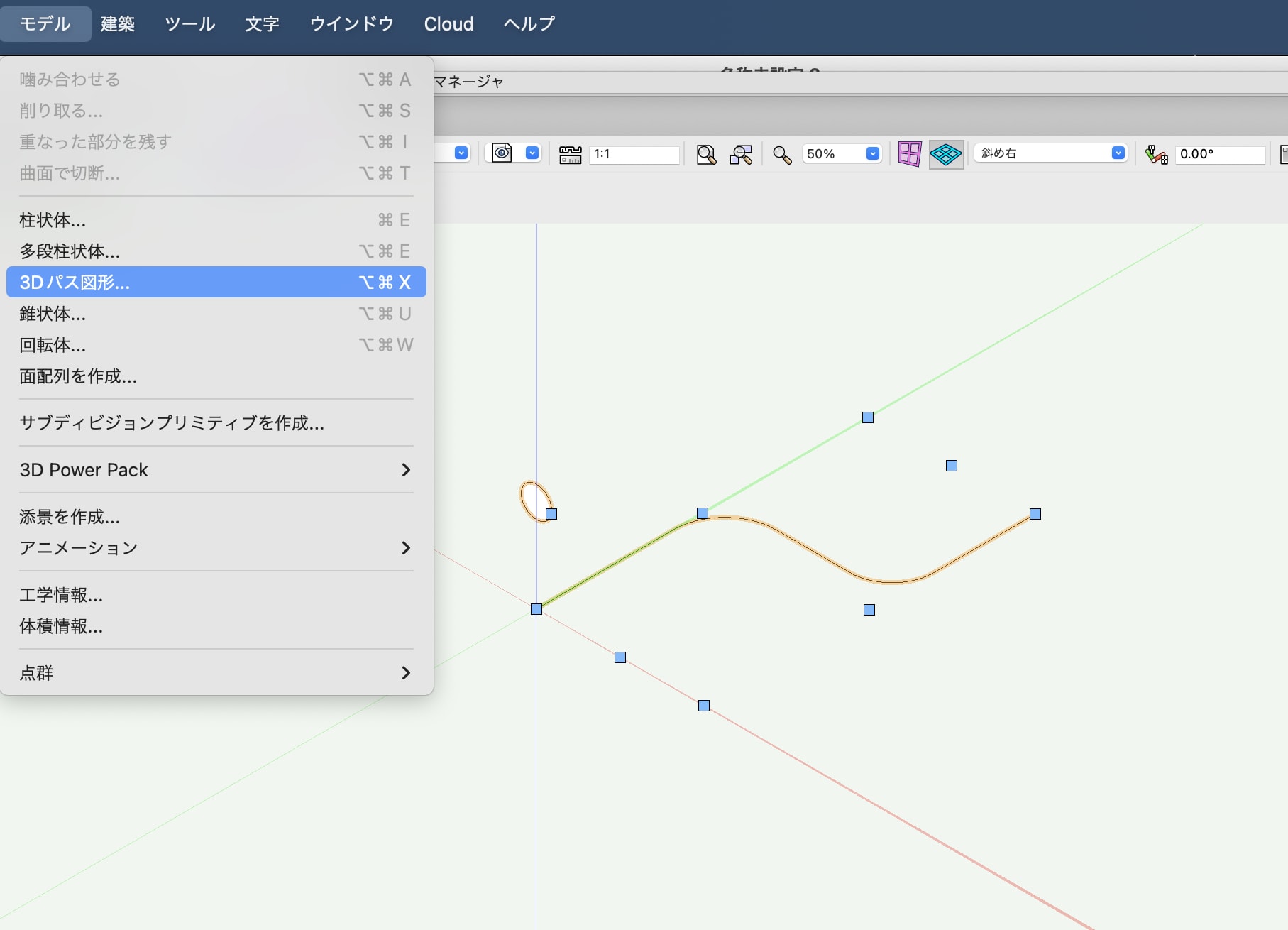Expand the 点群 submenu

click(x=216, y=673)
